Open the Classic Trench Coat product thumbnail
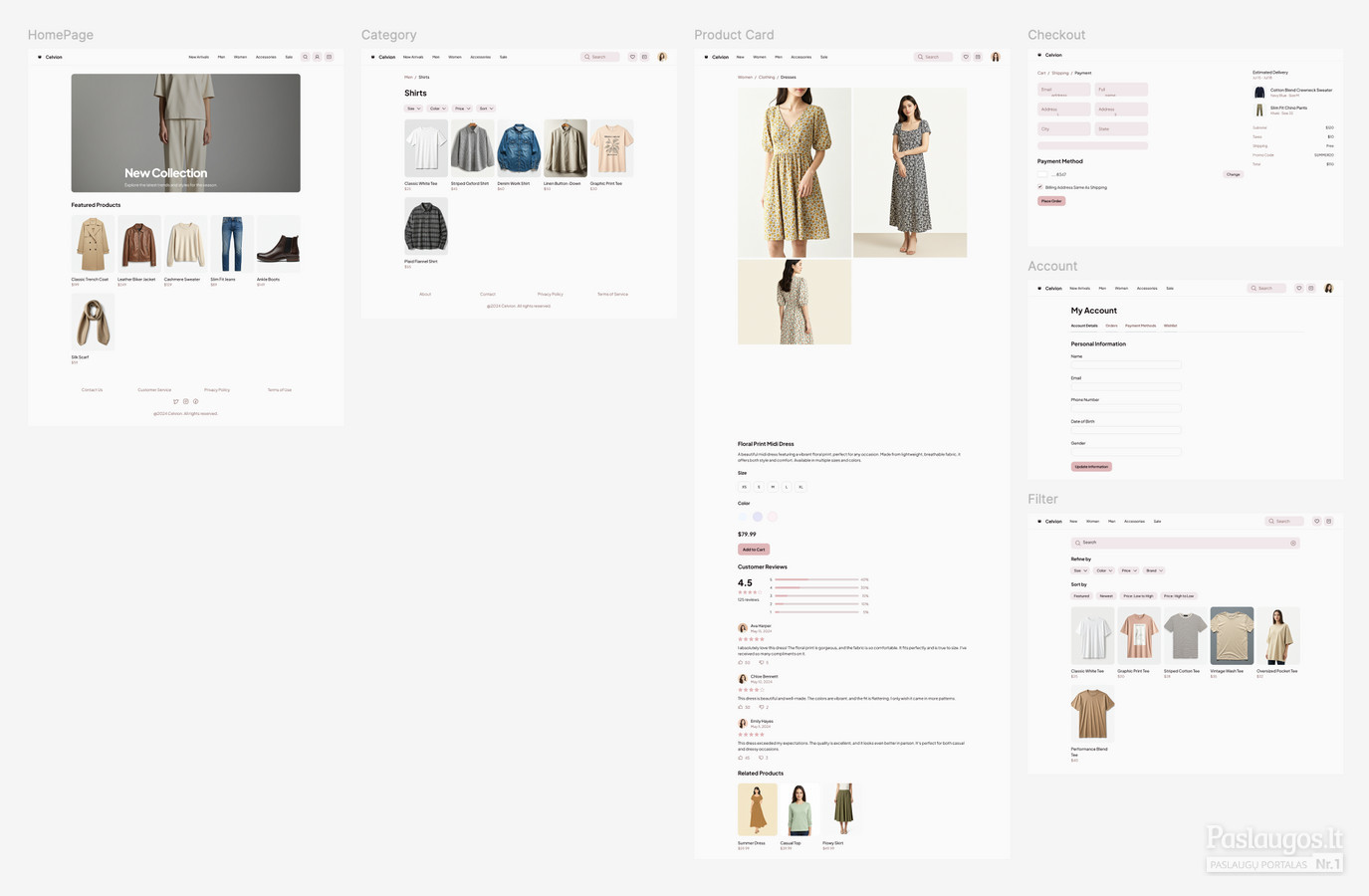1369x896 pixels. pyautogui.click(x=93, y=244)
